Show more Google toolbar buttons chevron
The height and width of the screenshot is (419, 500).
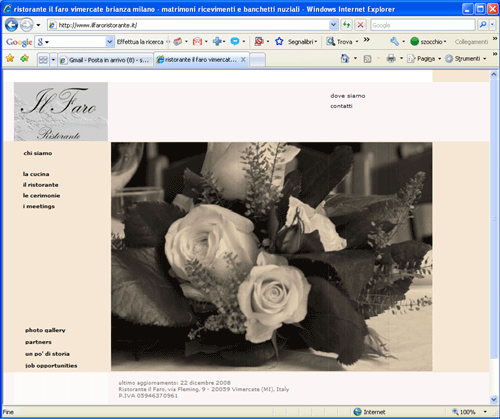coord(367,40)
